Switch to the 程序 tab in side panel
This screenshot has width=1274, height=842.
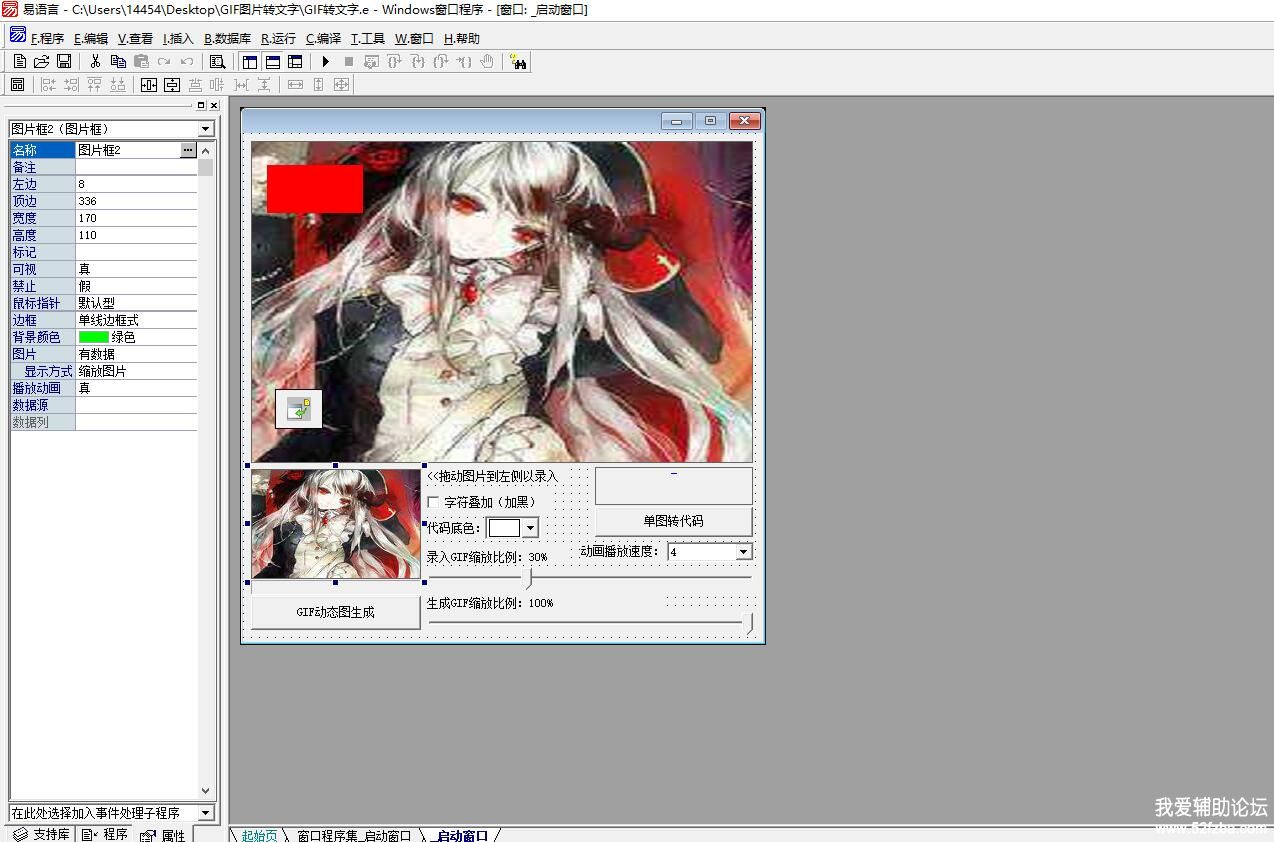105,834
